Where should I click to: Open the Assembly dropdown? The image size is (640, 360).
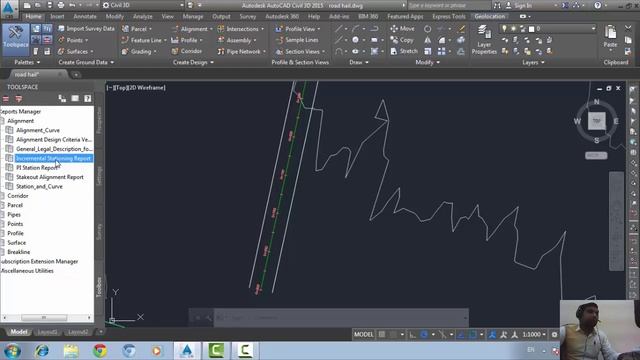click(237, 40)
